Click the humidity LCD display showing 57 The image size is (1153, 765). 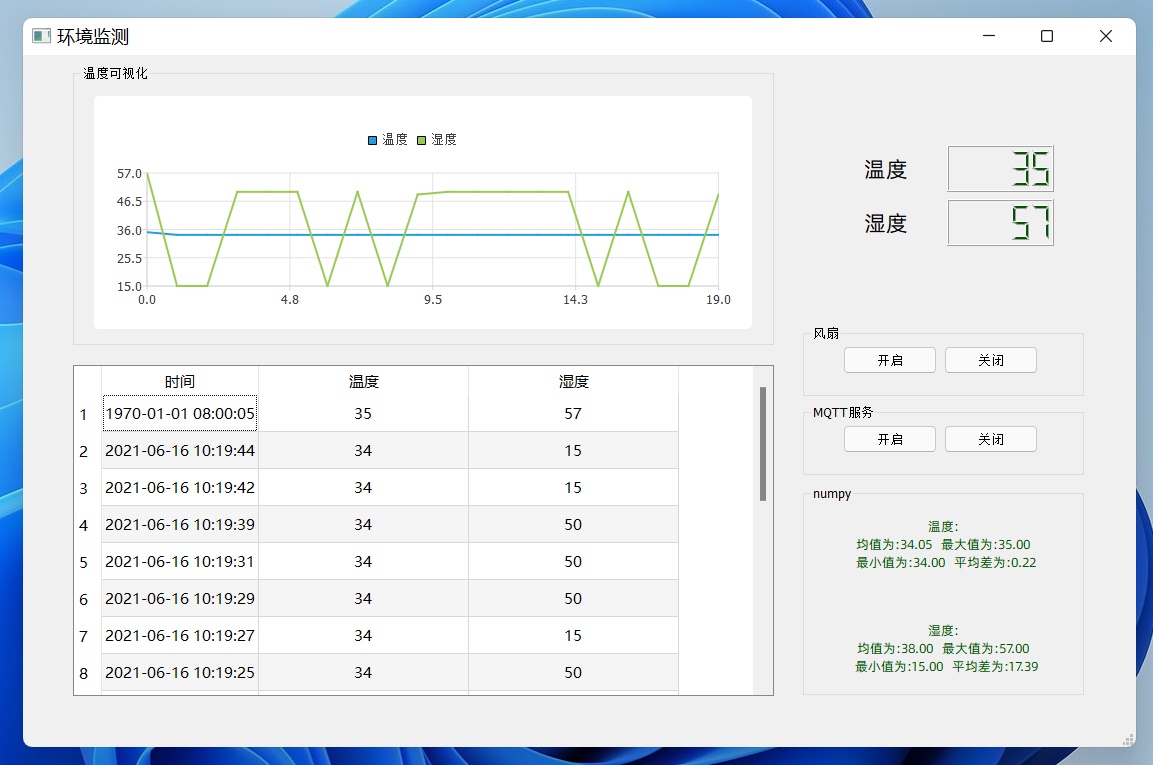[1000, 223]
